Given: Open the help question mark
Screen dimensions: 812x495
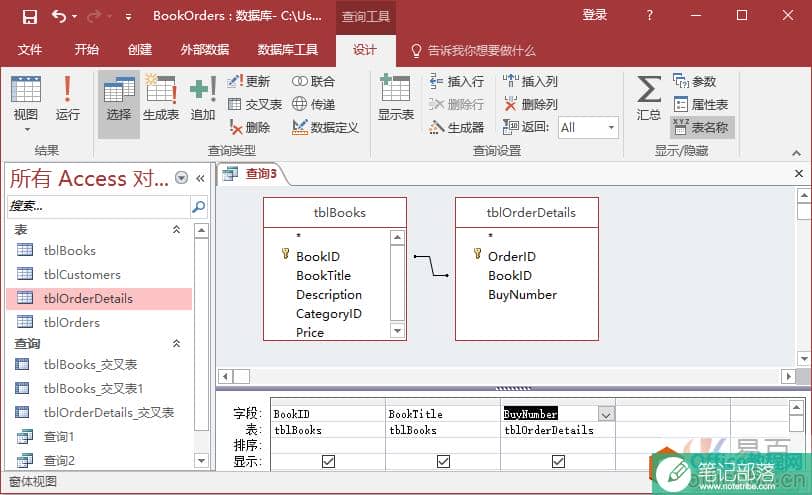Looking at the screenshot, I should point(649,16).
